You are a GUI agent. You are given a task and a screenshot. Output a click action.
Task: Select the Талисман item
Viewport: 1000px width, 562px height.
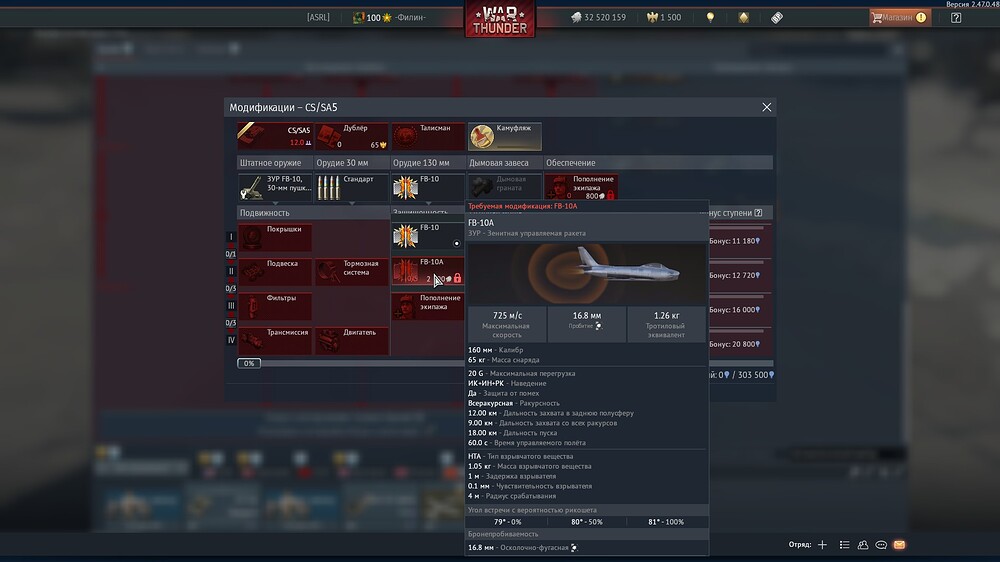(428, 136)
